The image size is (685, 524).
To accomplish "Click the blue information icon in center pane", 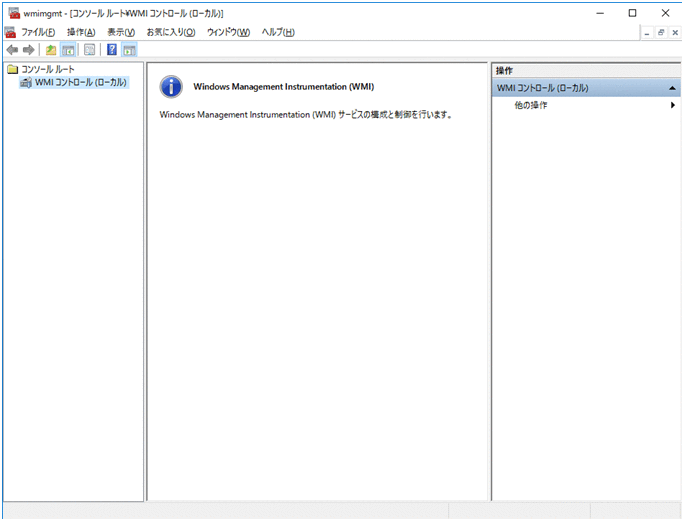I will 171,87.
